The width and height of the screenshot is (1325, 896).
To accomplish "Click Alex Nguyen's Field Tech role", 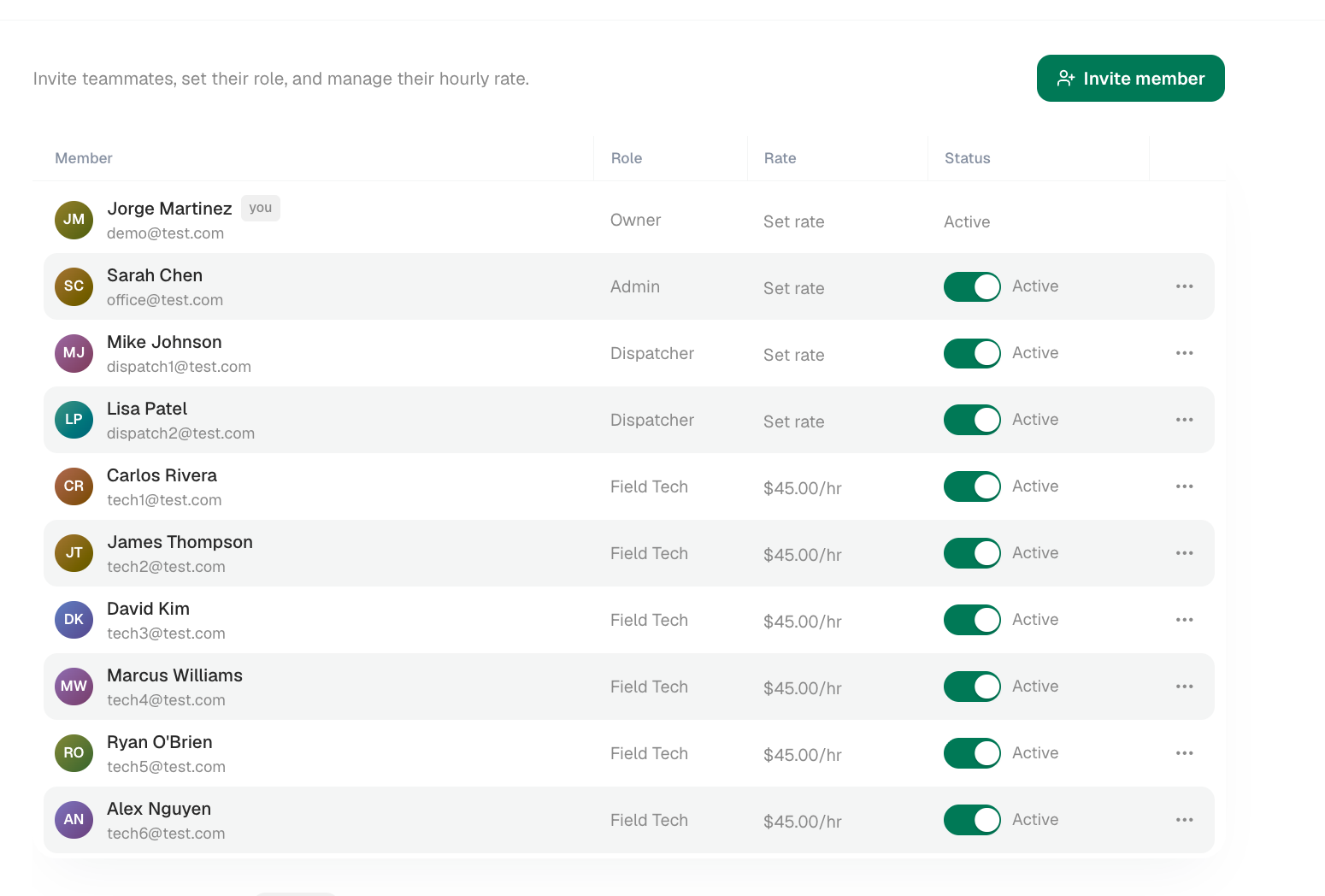I will [x=649, y=820].
